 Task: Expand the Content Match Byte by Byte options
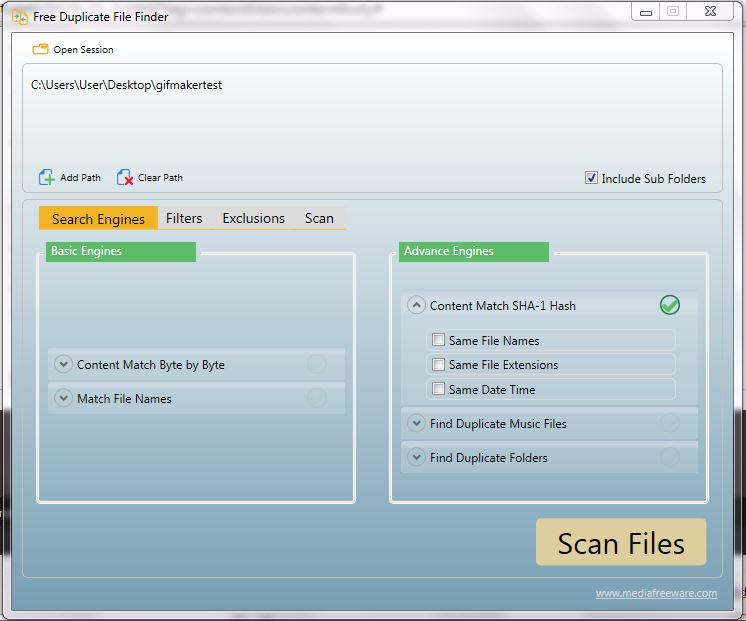(63, 365)
